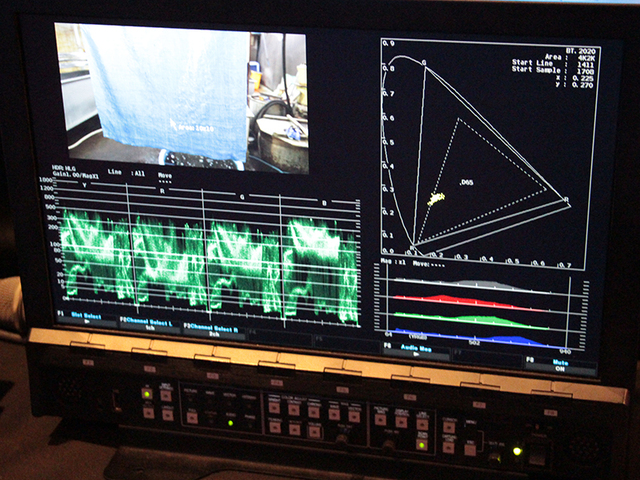This screenshot has width=640, height=480.
Task: Click the yellow chromaticity plot cluster
Action: 436,199
